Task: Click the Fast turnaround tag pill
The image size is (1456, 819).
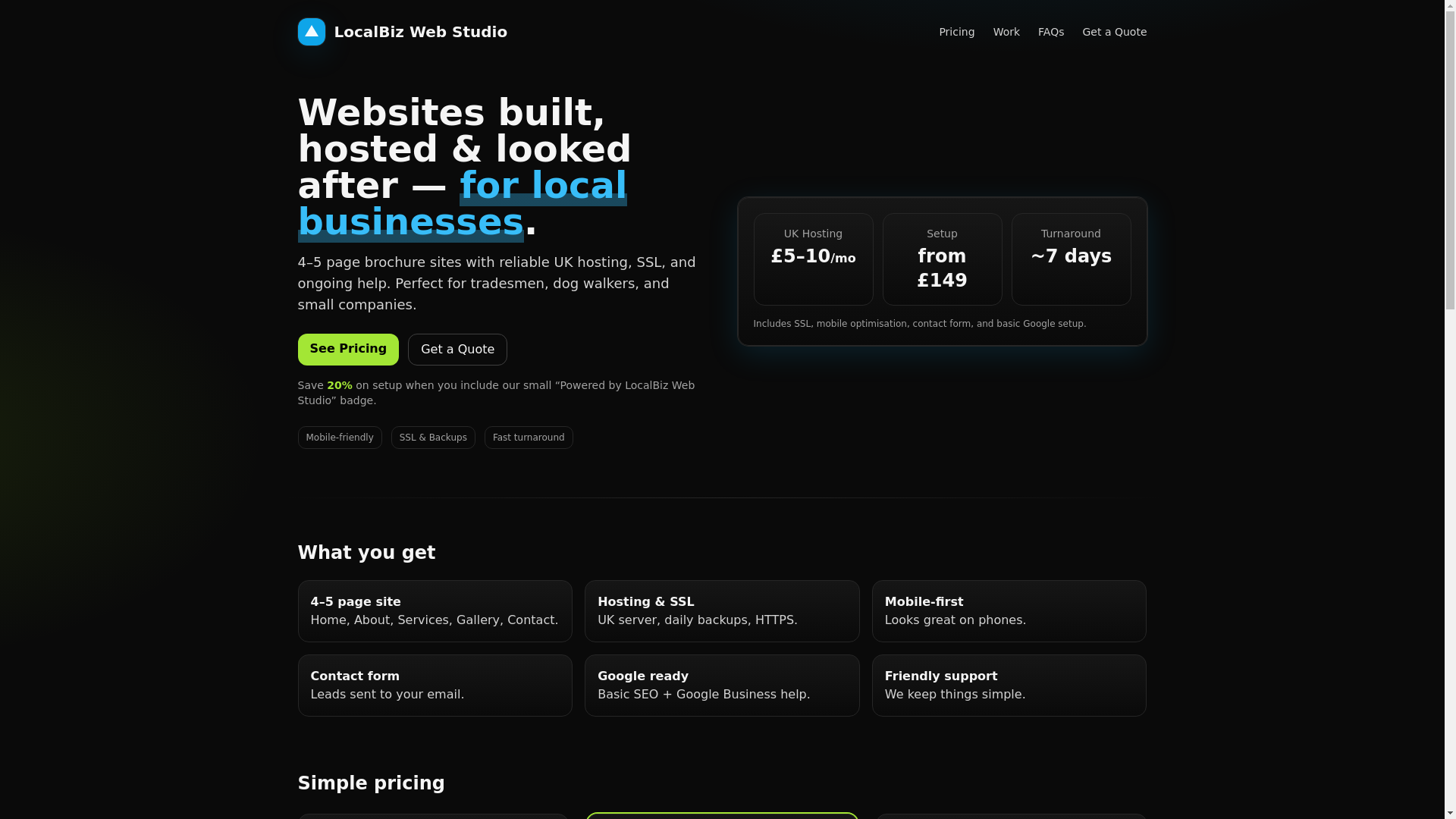Action: click(529, 438)
